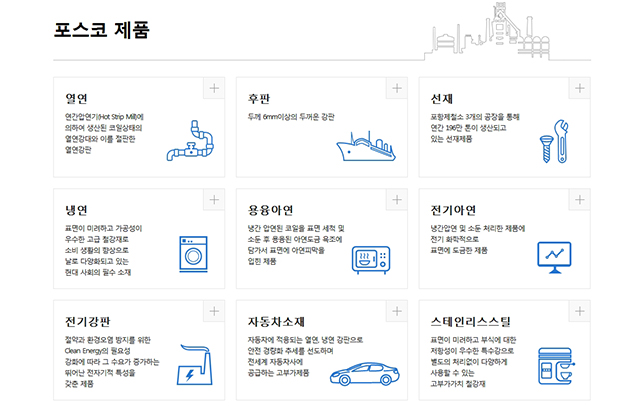Open the 냉연 product title
Screen dimensions: 640x407
(x=76, y=210)
